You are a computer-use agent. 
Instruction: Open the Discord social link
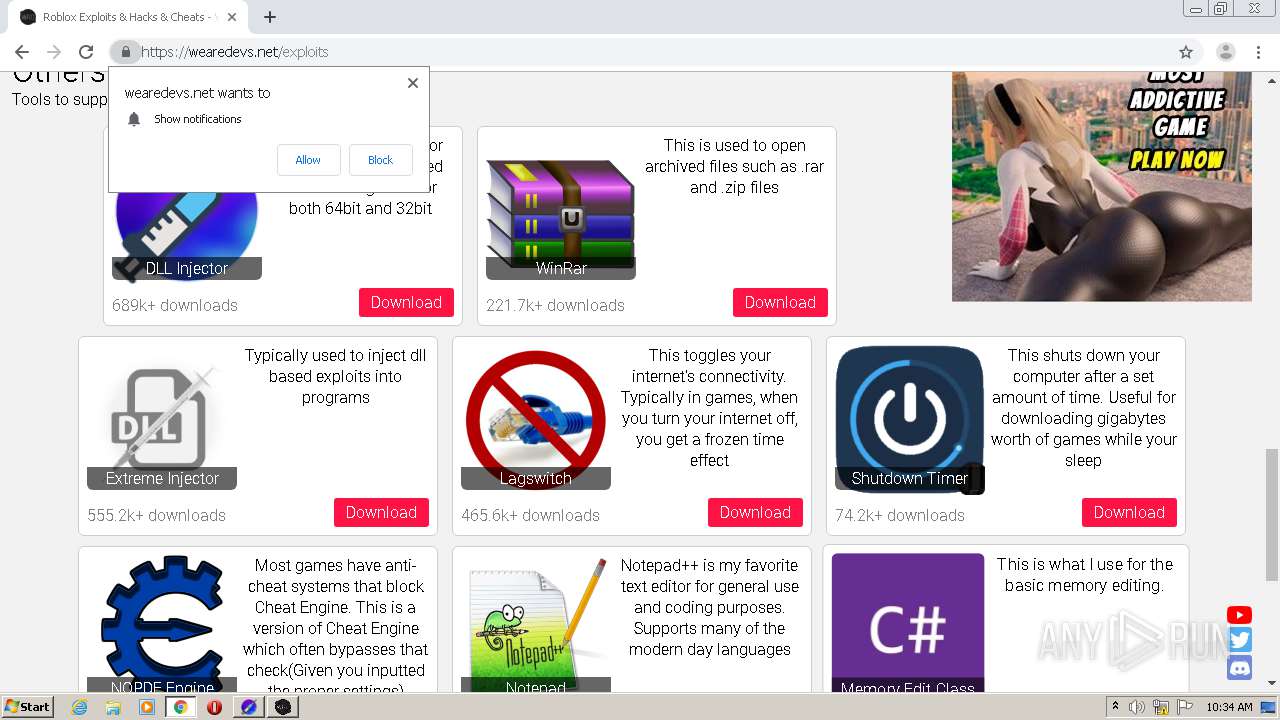pyautogui.click(x=1240, y=668)
